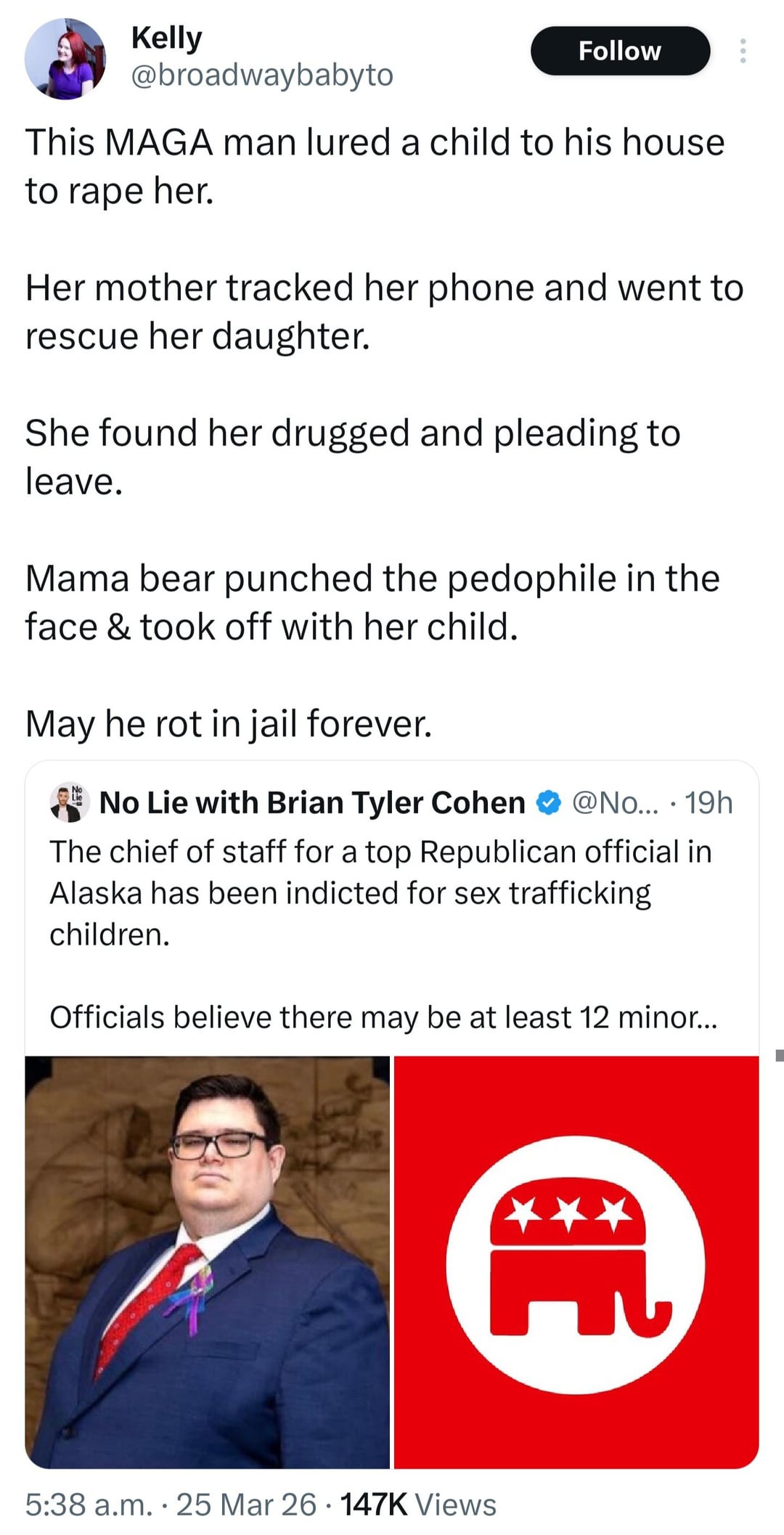Open the @broadwaybabyto handle link
This screenshot has height=1535, width=784.
[x=261, y=76]
